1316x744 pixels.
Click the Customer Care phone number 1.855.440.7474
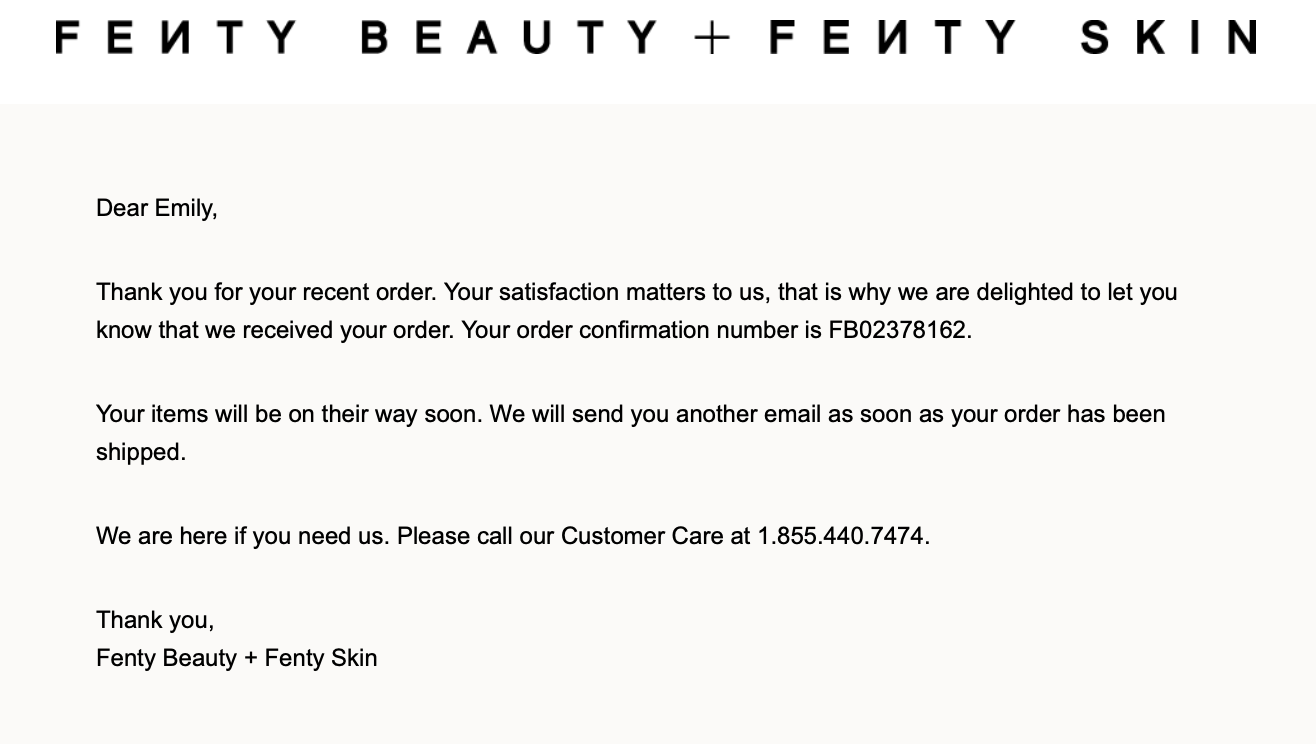click(841, 536)
